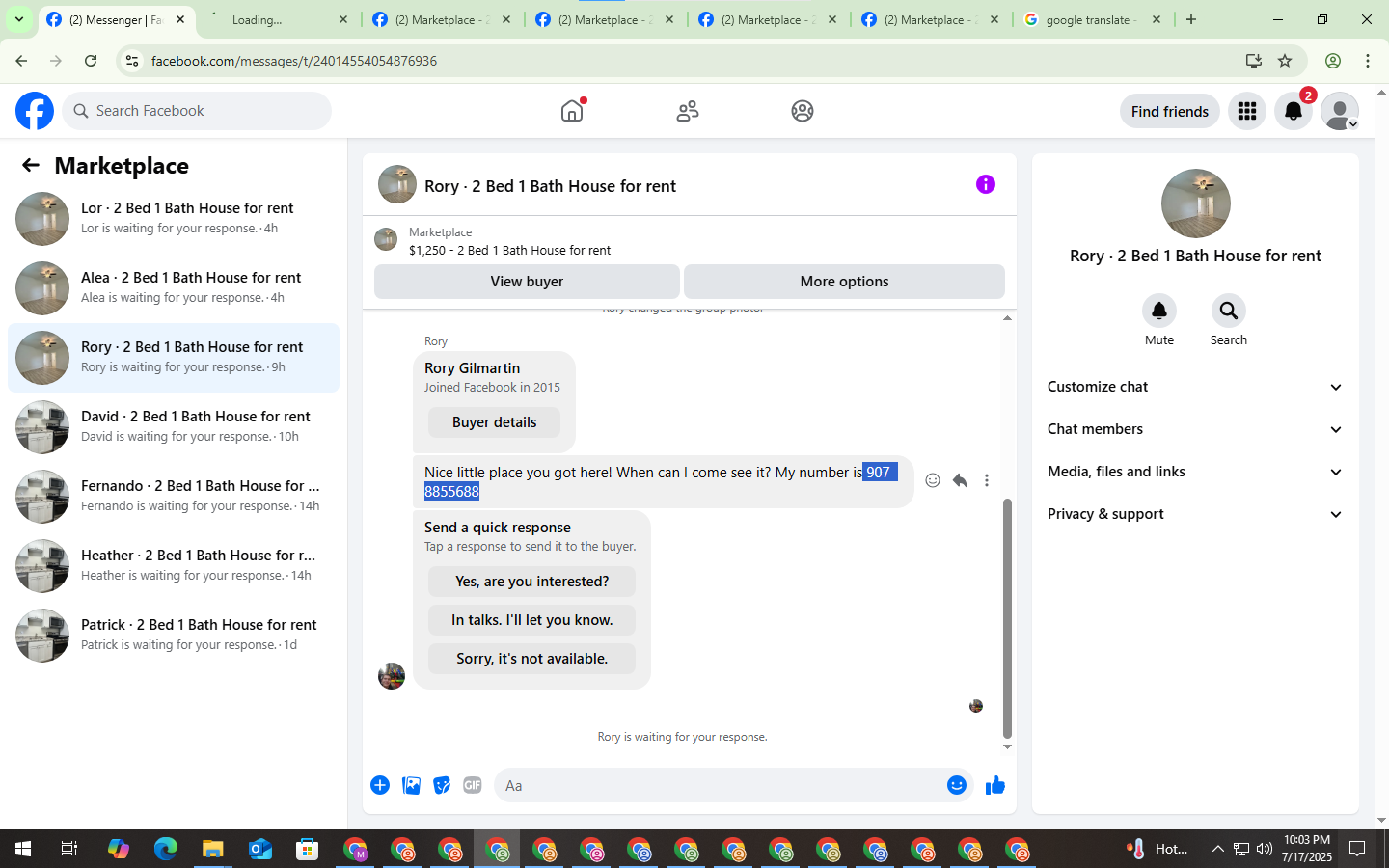Image resolution: width=1389 pixels, height=868 pixels.
Task: Open the account profile menu
Action: pyautogui.click(x=1340, y=111)
